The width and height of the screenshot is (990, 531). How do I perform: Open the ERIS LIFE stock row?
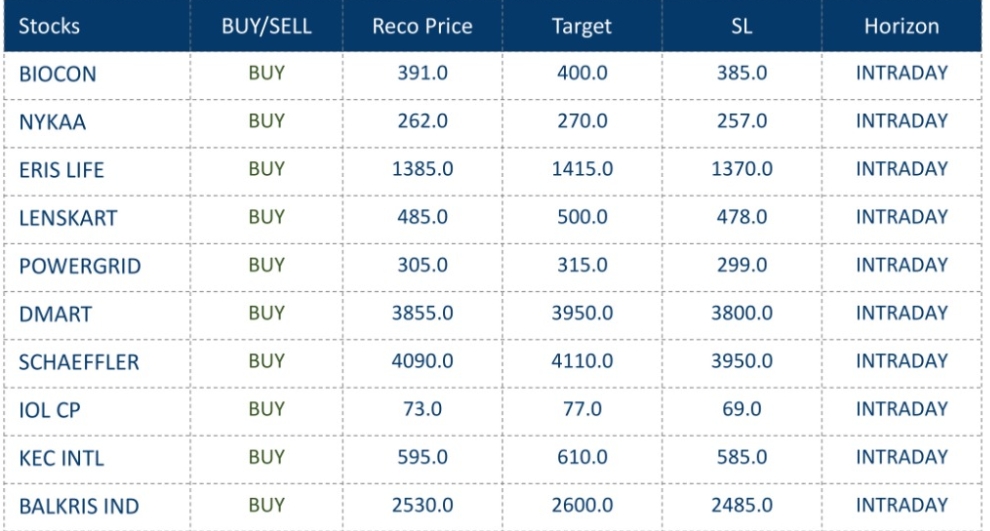click(x=61, y=171)
